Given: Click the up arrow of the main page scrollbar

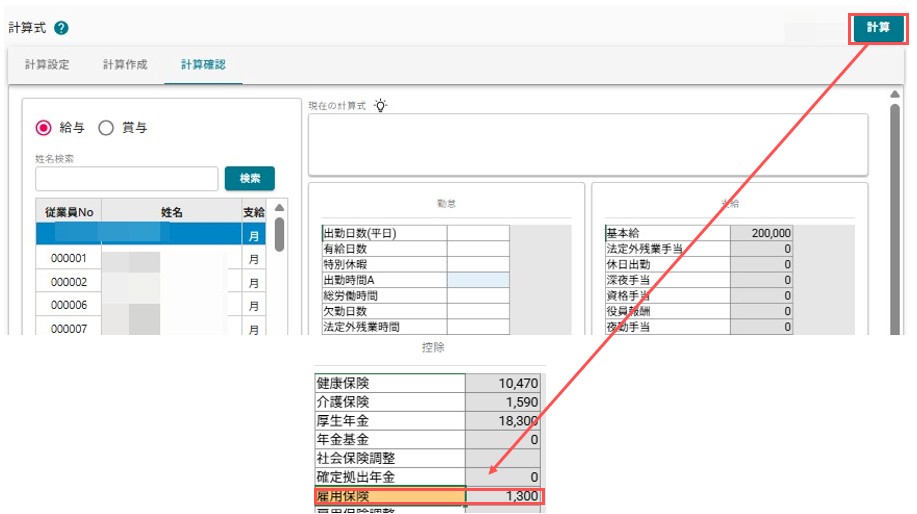Looking at the screenshot, I should click(x=895, y=94).
